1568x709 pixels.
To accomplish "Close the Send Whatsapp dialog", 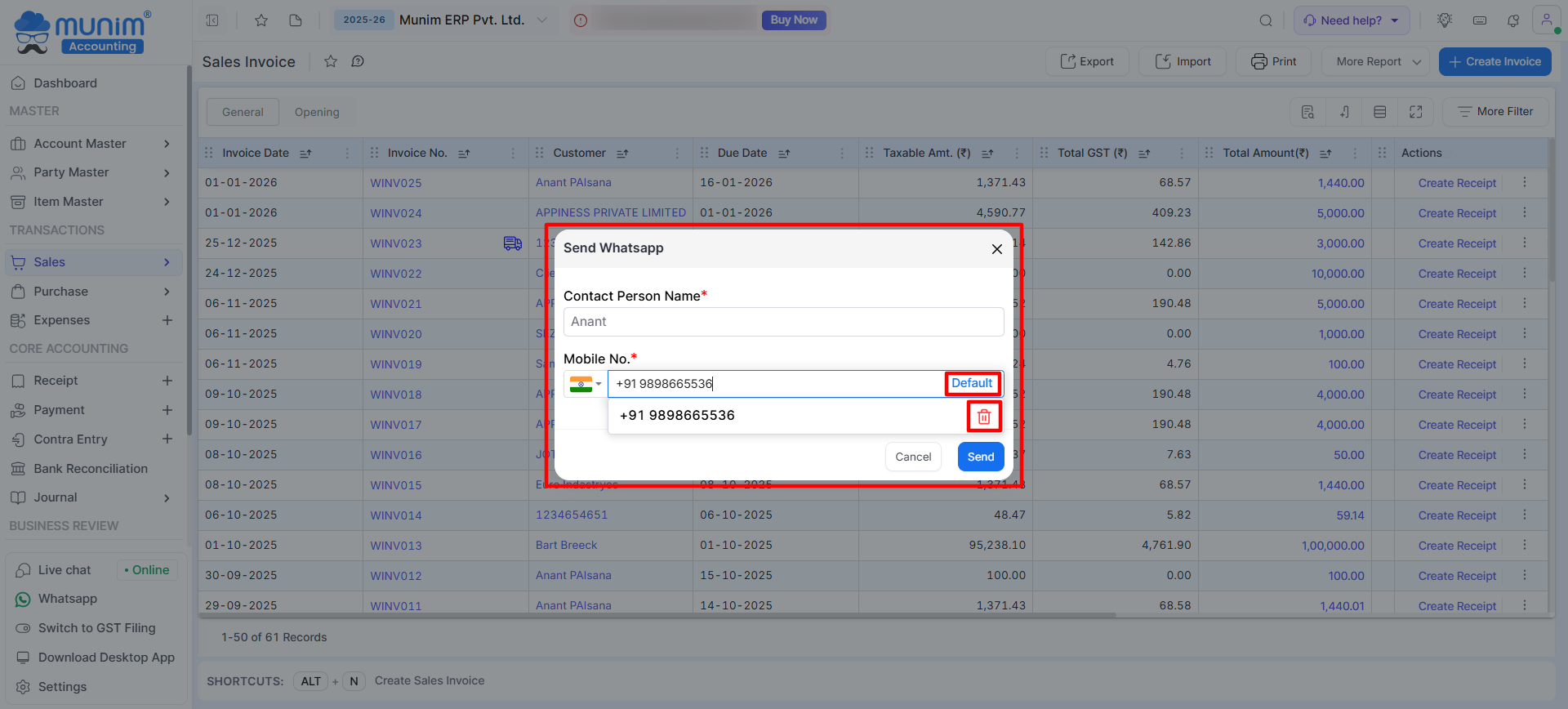I will [996, 249].
